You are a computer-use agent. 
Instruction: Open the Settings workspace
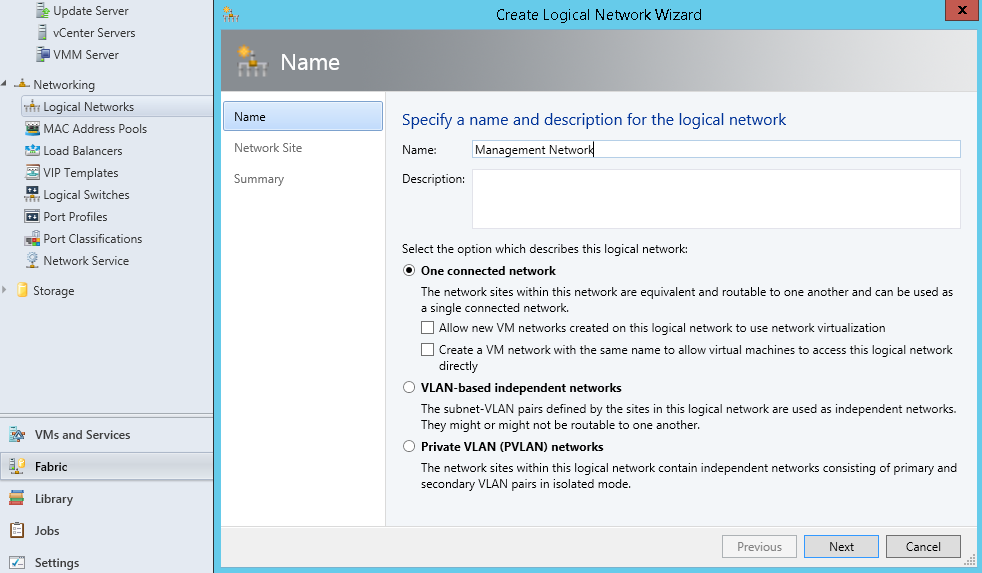(x=106, y=562)
